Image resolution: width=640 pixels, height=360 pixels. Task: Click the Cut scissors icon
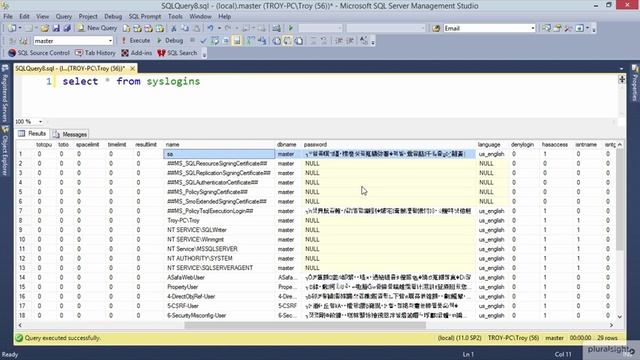[x=174, y=28]
